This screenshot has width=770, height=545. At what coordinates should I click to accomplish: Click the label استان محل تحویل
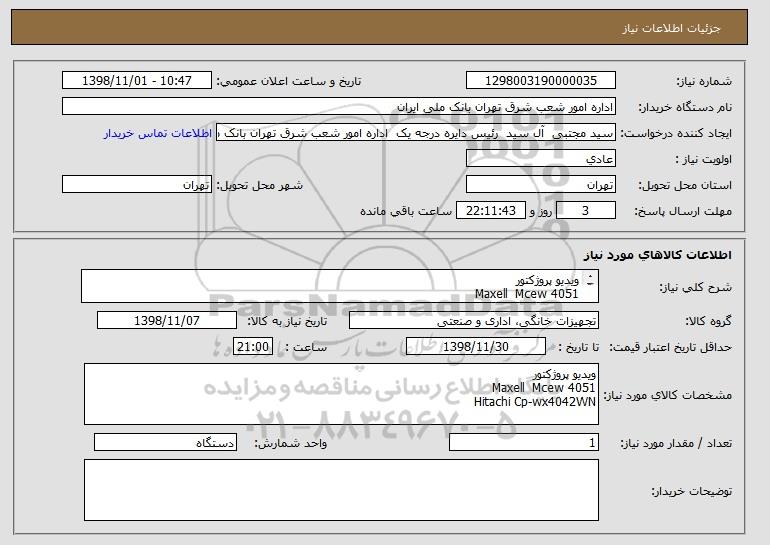(x=685, y=185)
